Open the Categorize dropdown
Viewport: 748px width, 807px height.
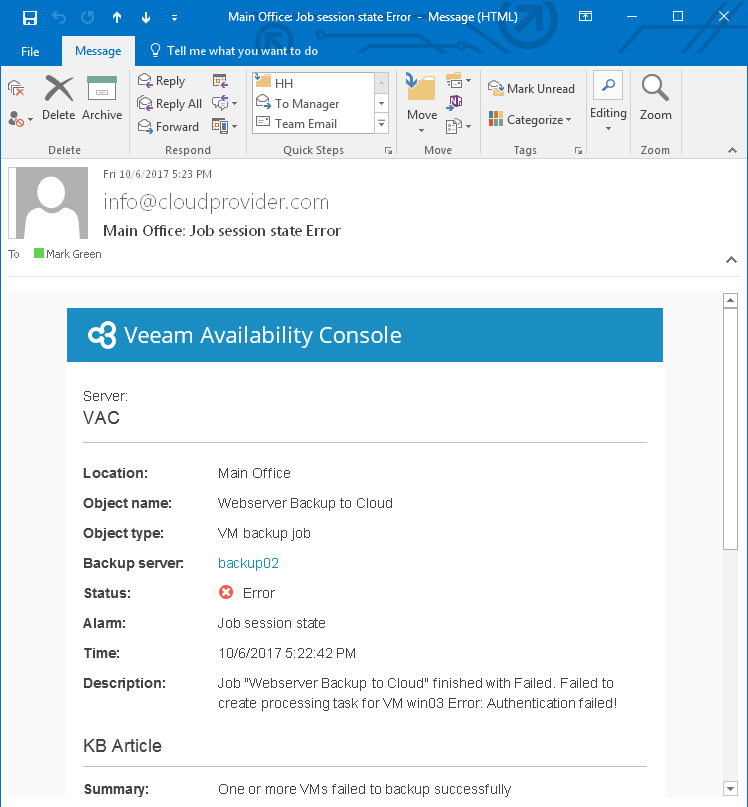click(x=530, y=119)
